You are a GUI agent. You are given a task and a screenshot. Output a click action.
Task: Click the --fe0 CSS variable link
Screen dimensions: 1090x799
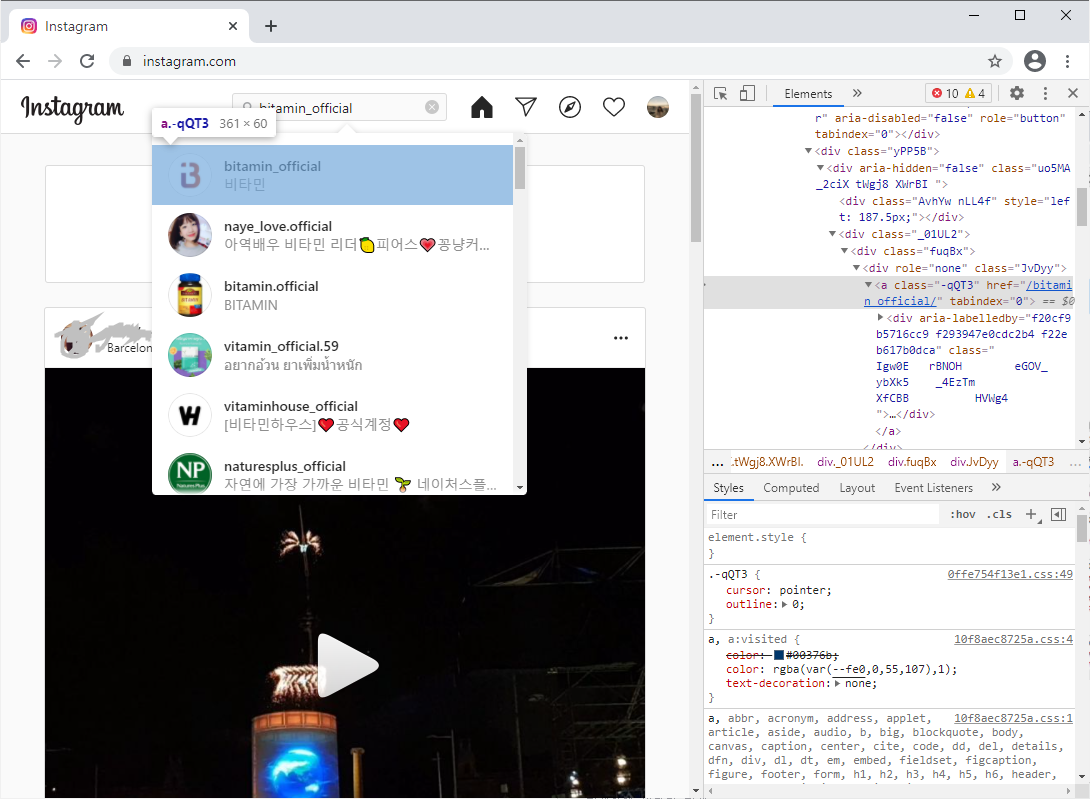tap(847, 670)
